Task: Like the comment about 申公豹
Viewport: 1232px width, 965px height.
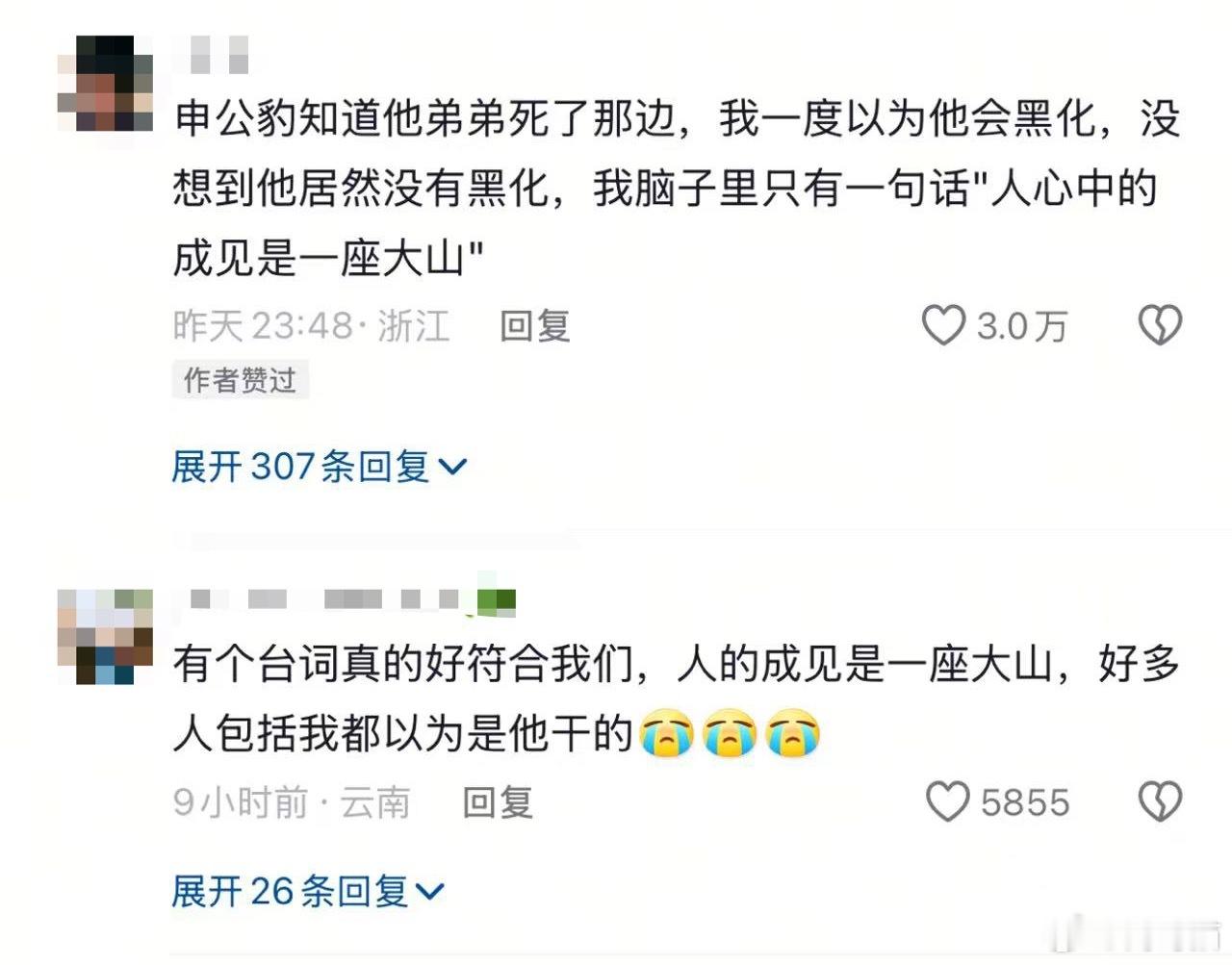Action: (943, 325)
